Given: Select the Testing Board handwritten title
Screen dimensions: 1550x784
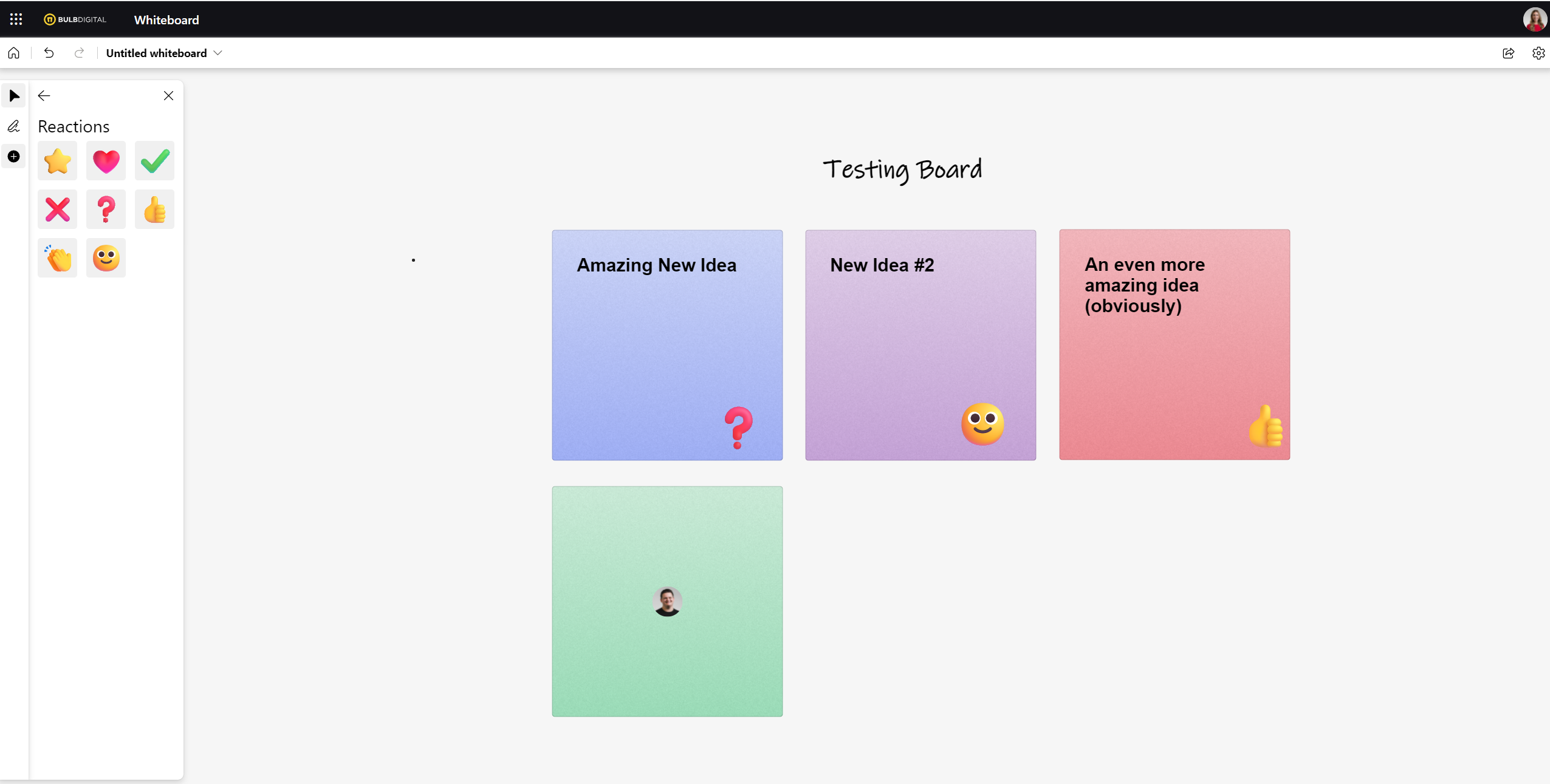Looking at the screenshot, I should click(902, 170).
